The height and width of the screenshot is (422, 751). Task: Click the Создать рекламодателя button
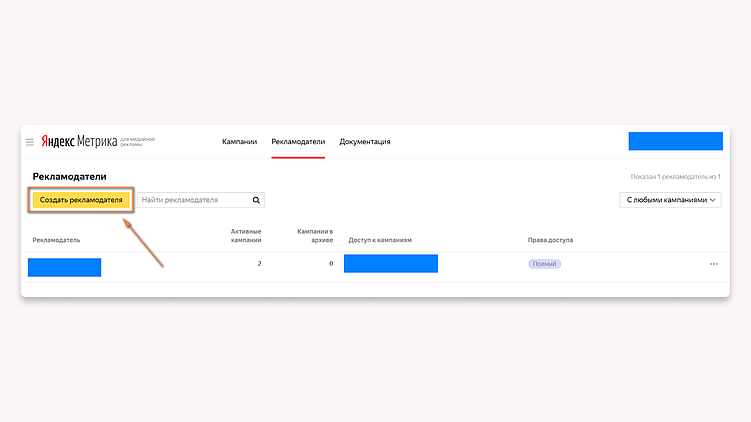81,200
